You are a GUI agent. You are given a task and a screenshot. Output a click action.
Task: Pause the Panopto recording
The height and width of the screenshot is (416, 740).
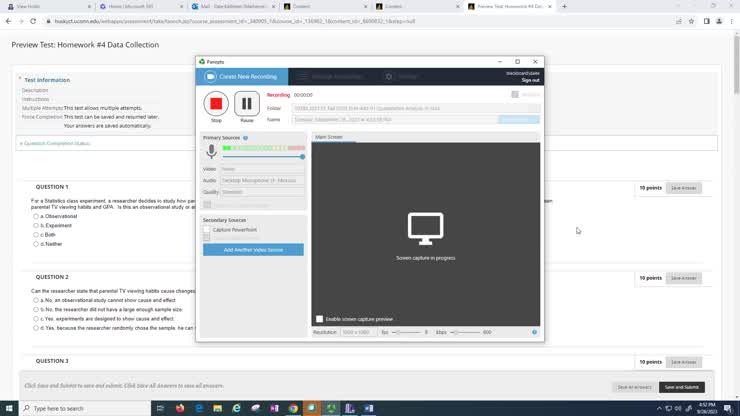click(247, 104)
